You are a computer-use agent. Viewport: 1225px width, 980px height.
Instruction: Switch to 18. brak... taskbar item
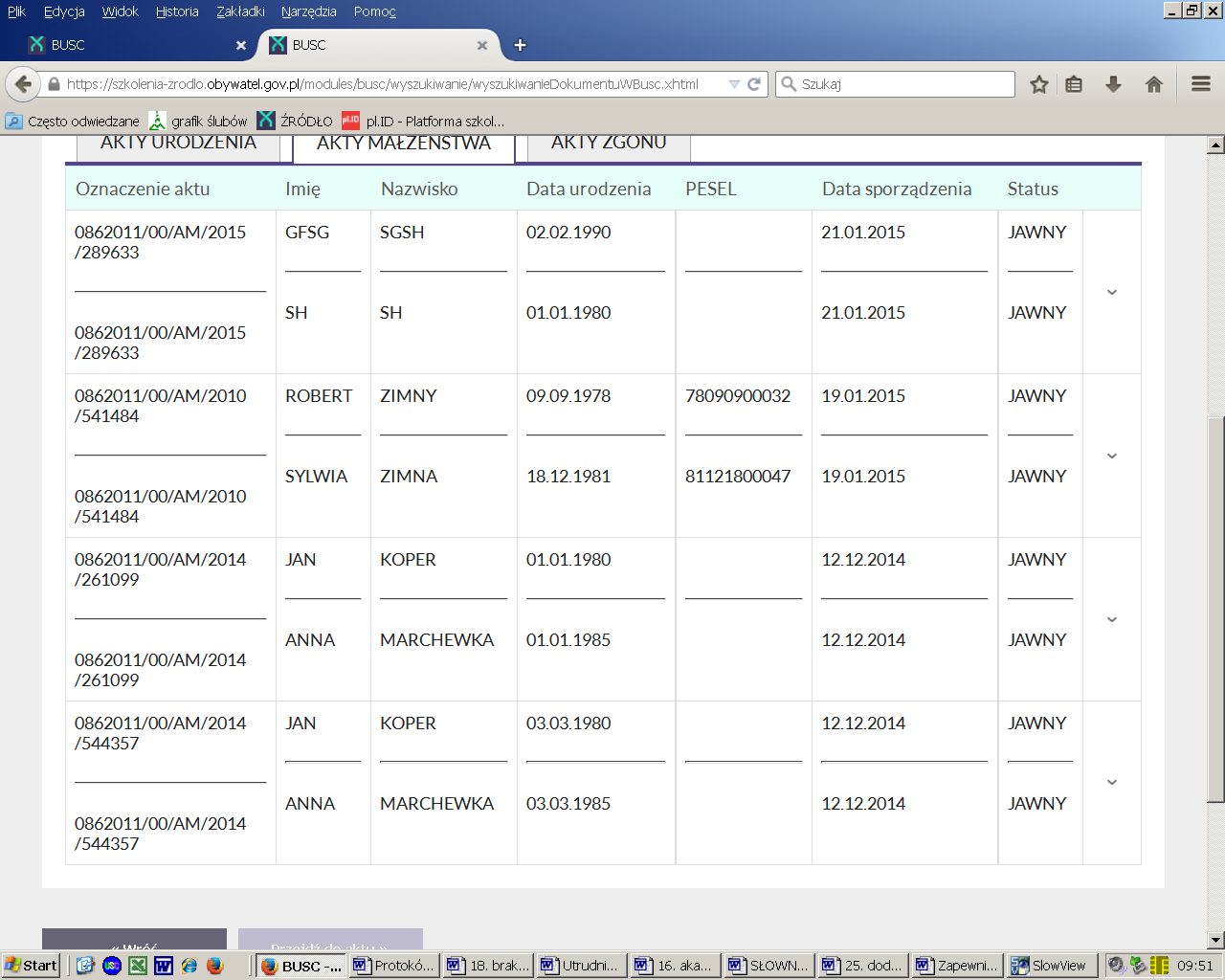[x=488, y=966]
